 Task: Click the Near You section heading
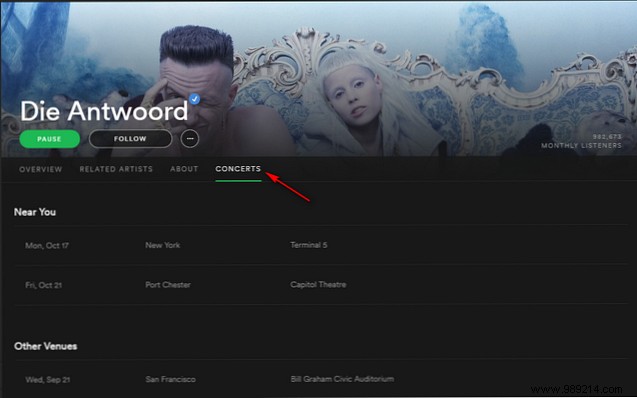click(x=35, y=212)
